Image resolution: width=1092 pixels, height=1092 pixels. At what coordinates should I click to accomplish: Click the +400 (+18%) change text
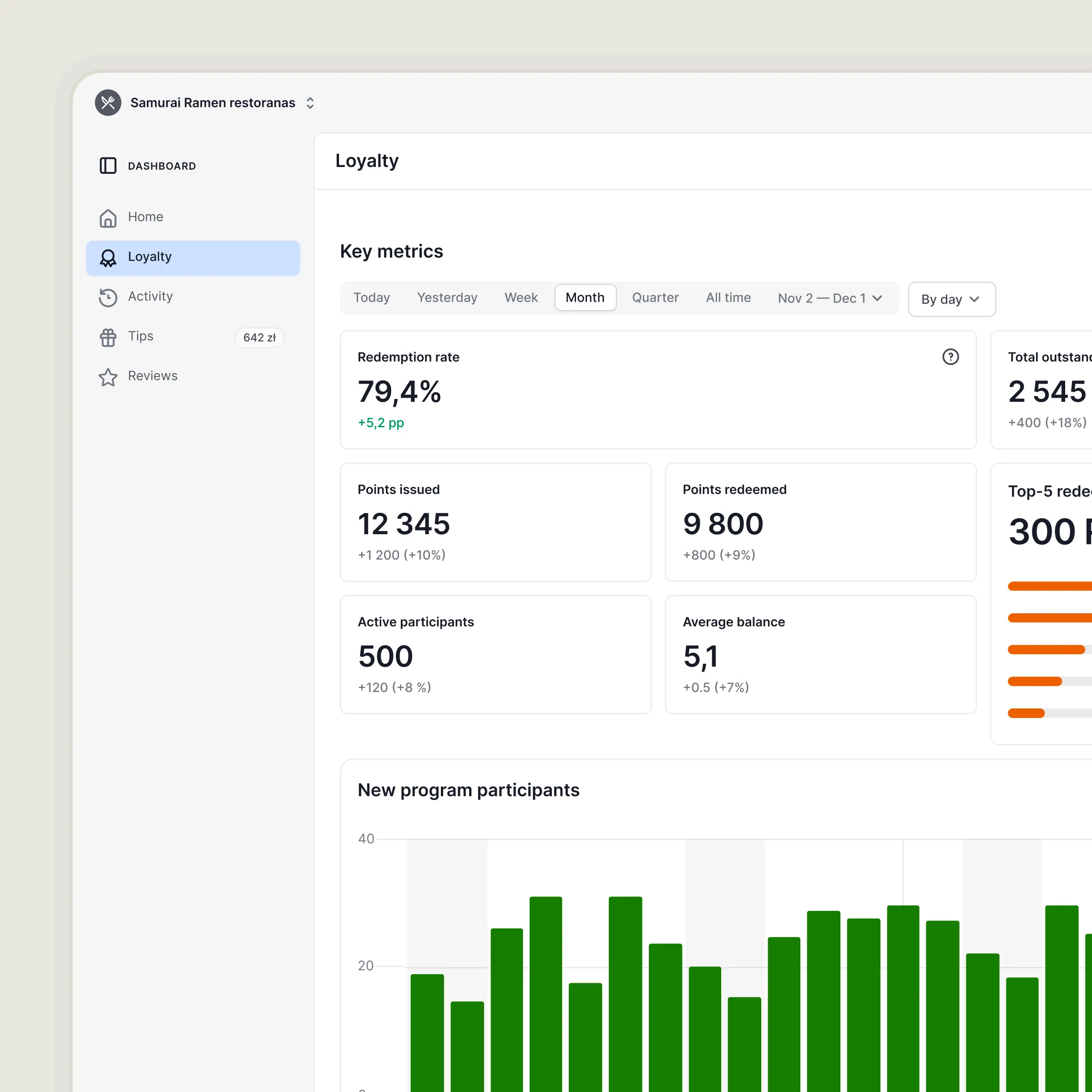[x=1047, y=423]
